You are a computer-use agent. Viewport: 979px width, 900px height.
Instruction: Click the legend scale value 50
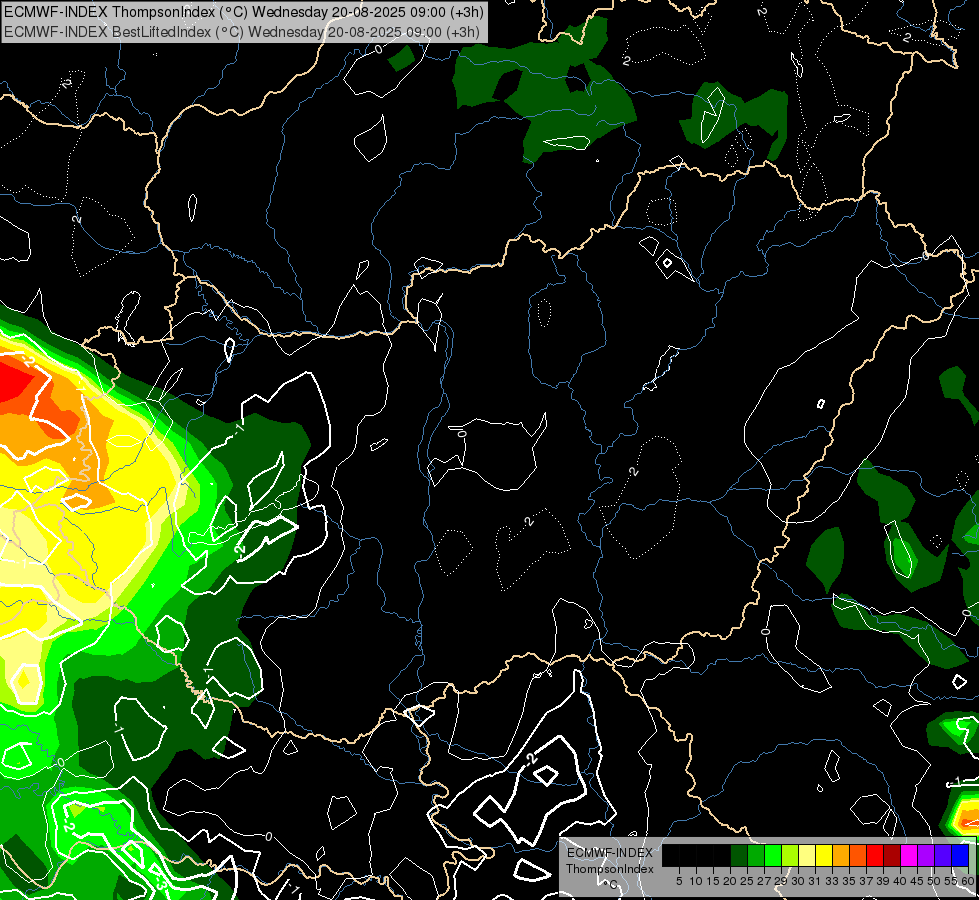934,881
